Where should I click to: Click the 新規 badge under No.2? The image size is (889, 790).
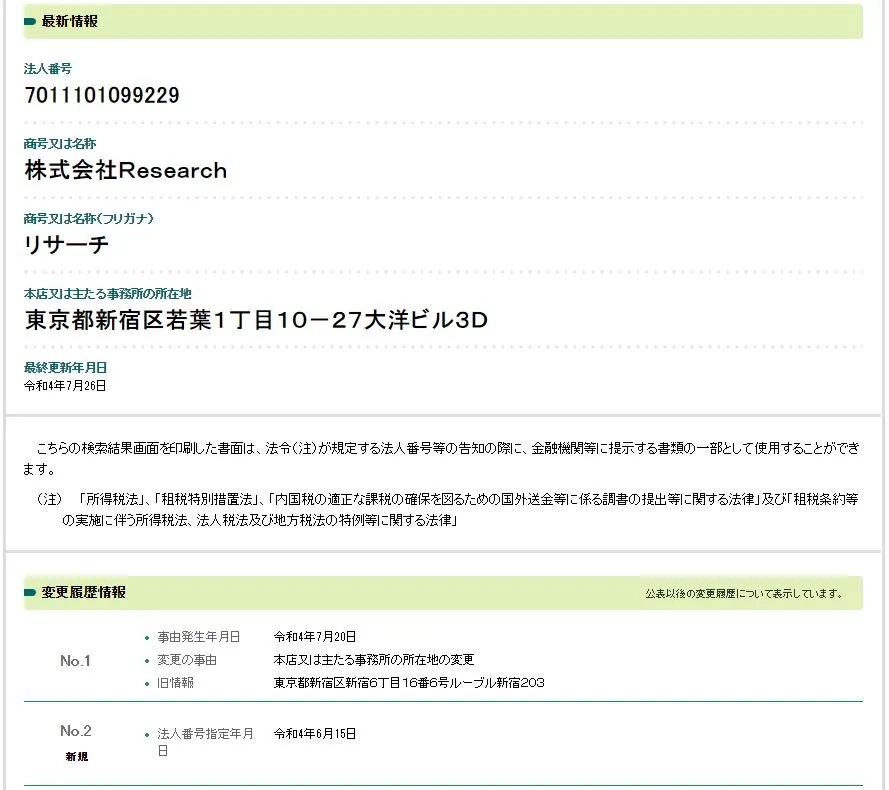tap(76, 757)
